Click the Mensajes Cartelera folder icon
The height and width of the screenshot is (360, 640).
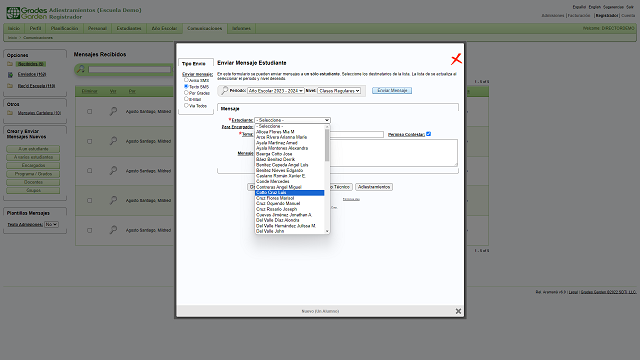tap(10, 113)
